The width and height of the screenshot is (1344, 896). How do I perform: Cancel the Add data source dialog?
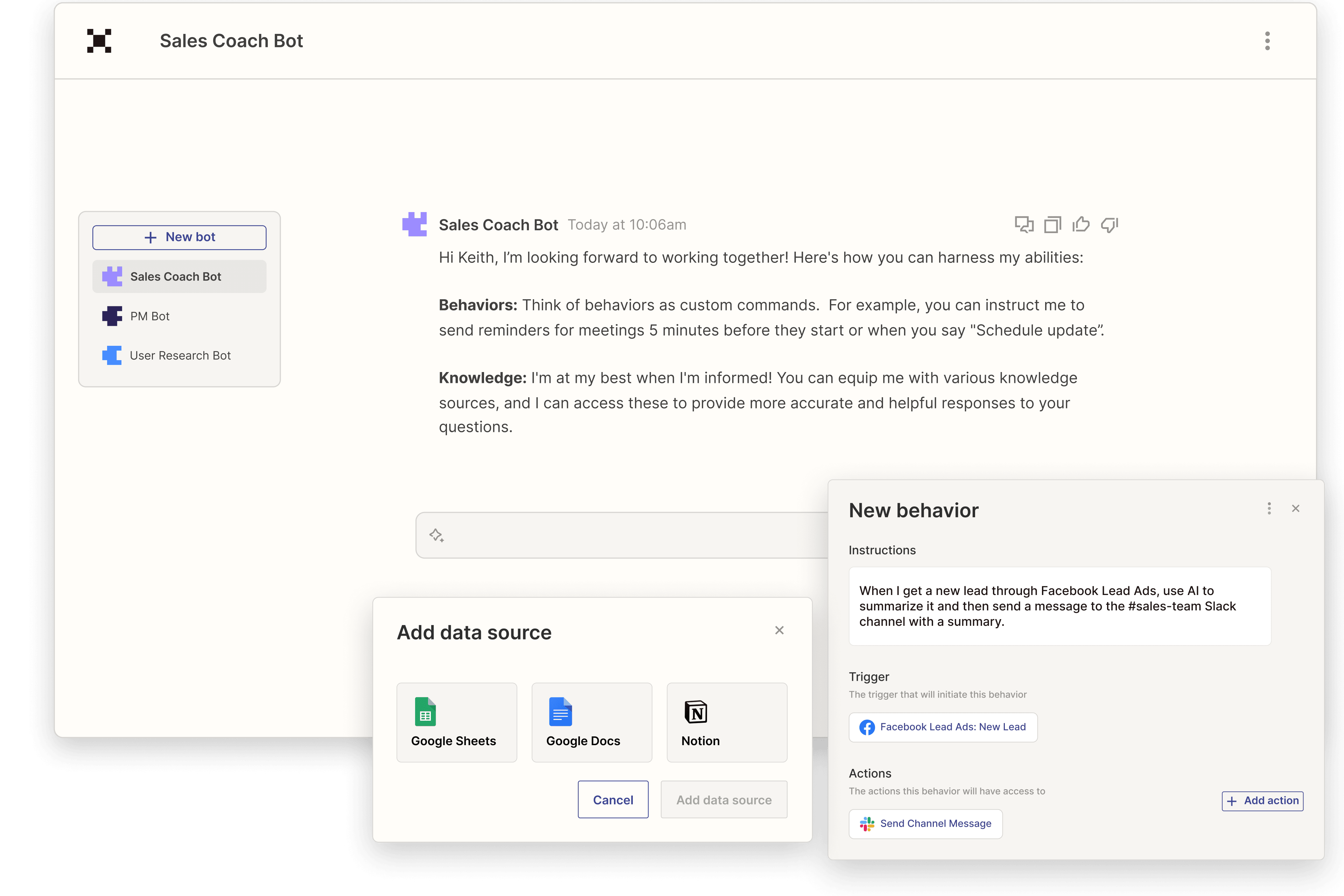tap(612, 799)
